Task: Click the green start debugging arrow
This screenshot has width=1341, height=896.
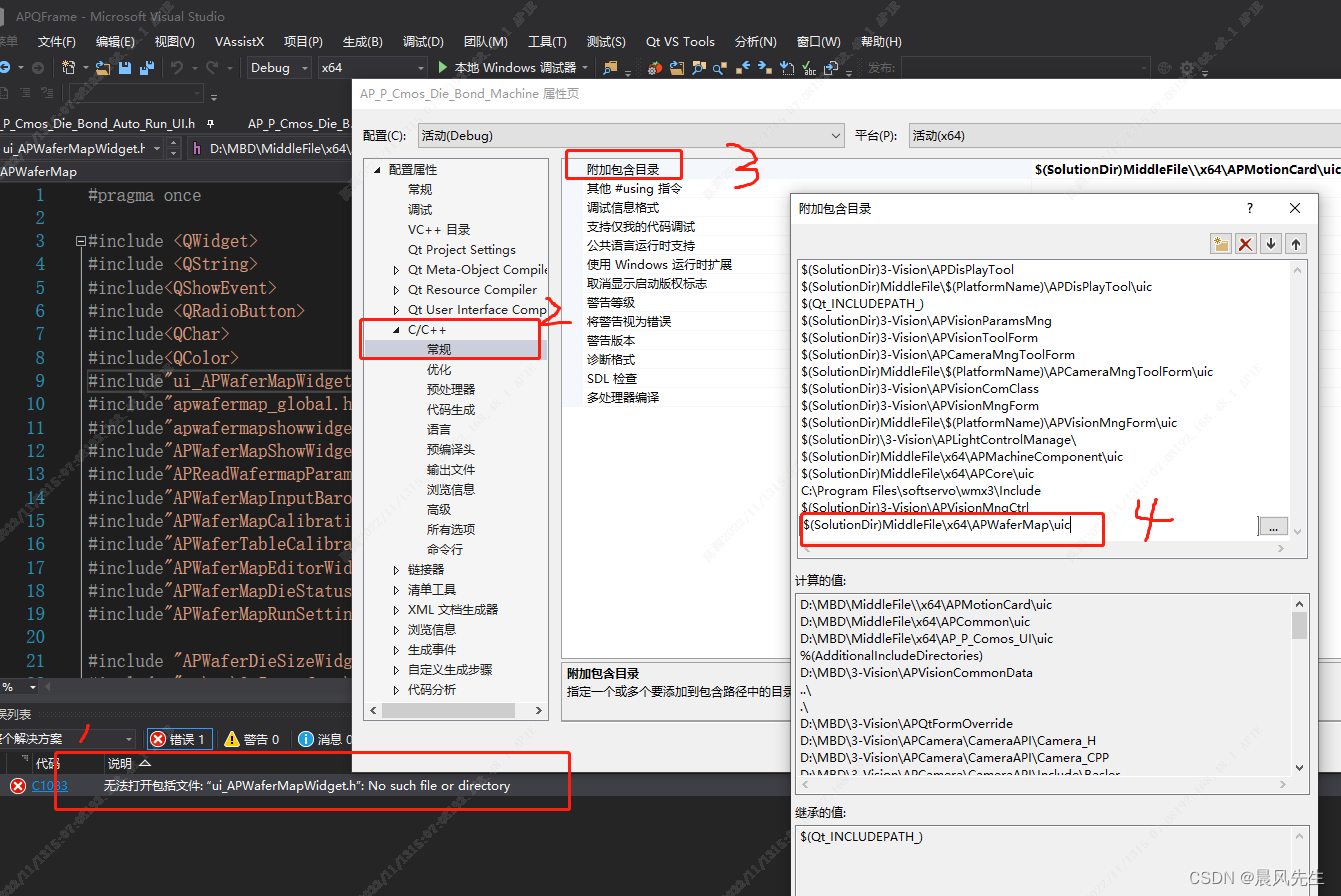Action: pos(443,68)
